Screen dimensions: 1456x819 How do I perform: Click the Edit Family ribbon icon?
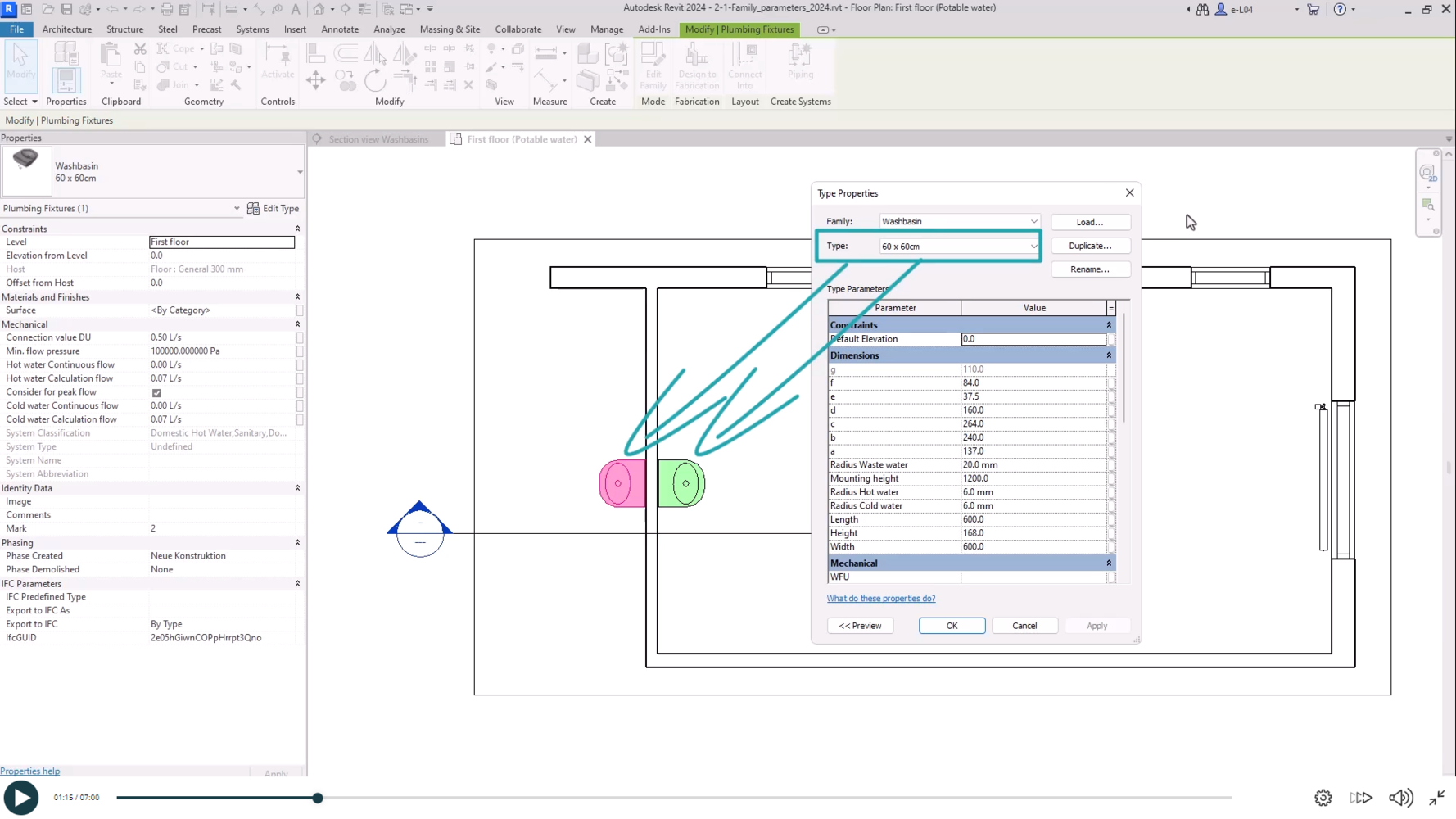[653, 66]
